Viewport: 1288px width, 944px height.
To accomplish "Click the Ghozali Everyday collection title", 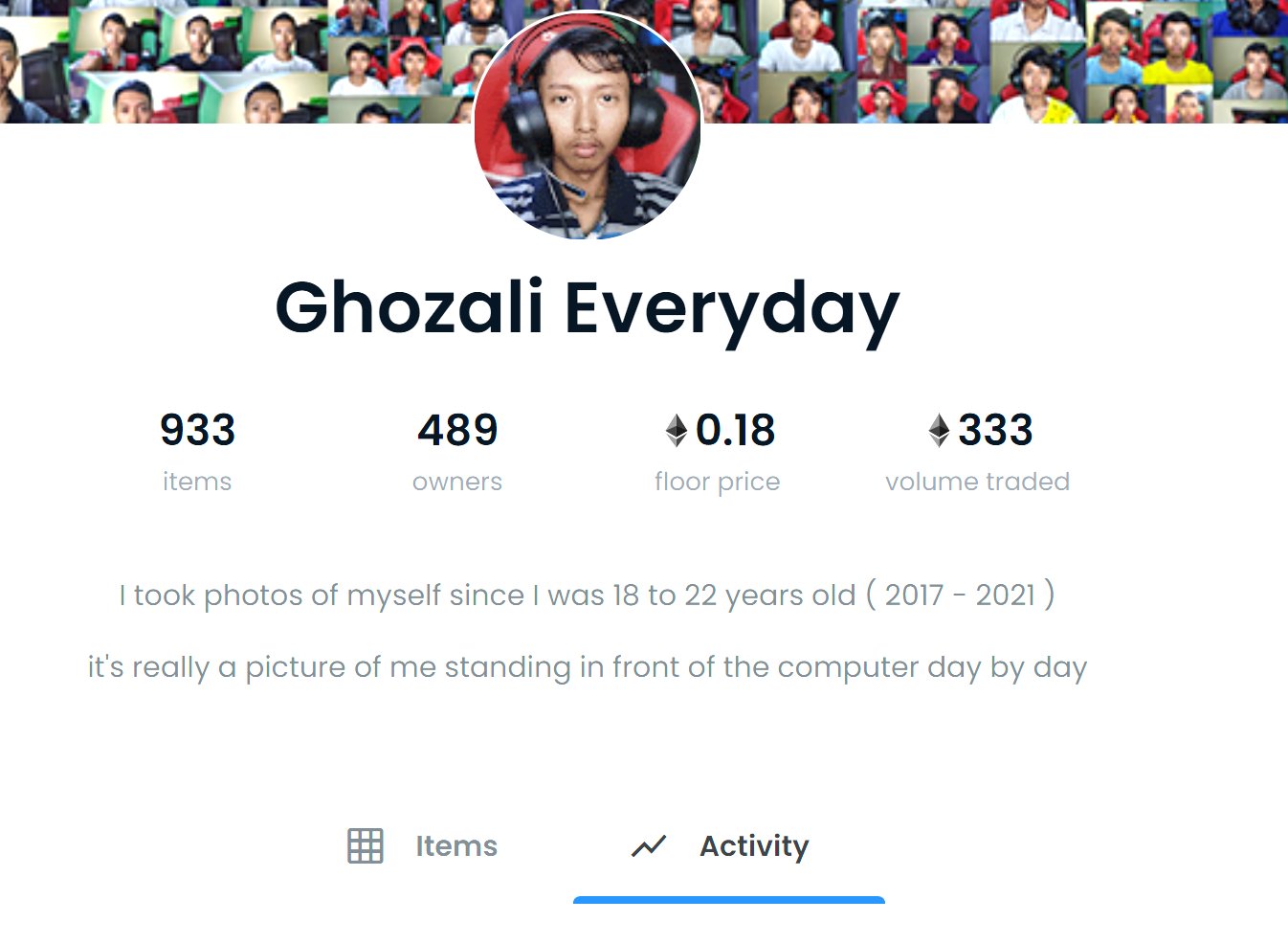I will pos(588,308).
